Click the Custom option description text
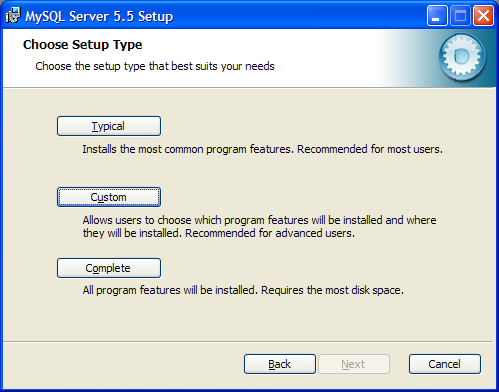The height and width of the screenshot is (392, 499). pyautogui.click(x=259, y=226)
